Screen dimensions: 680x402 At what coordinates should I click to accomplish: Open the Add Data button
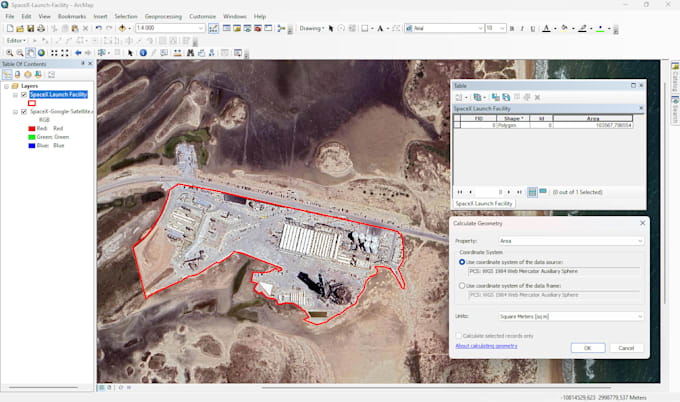tap(122, 29)
